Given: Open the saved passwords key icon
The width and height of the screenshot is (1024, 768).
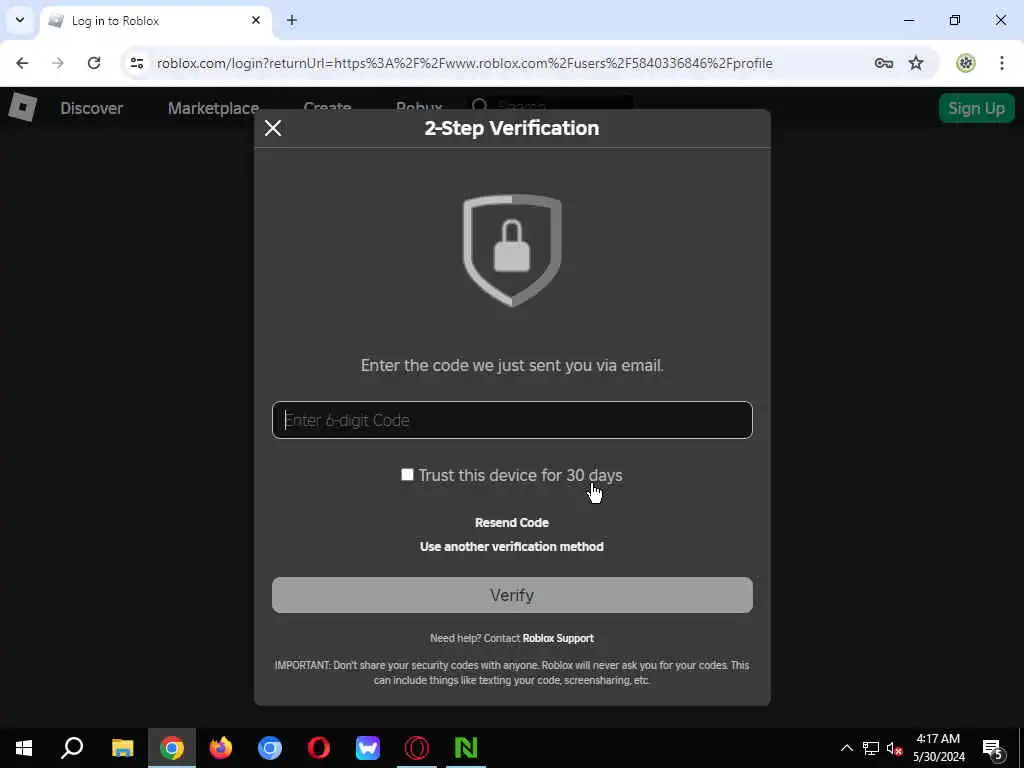Looking at the screenshot, I should click(884, 63).
